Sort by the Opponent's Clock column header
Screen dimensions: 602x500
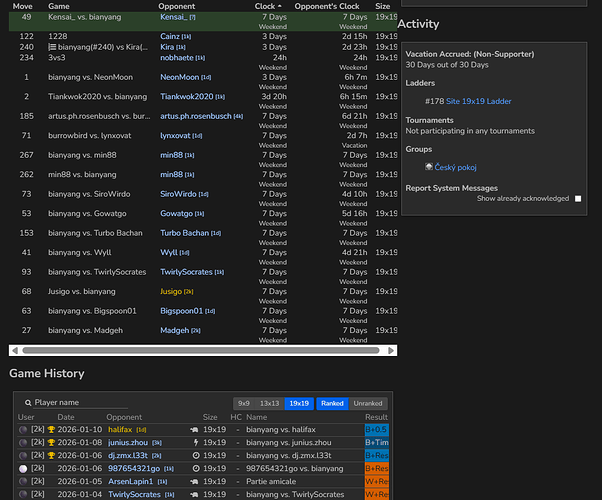pos(327,5)
